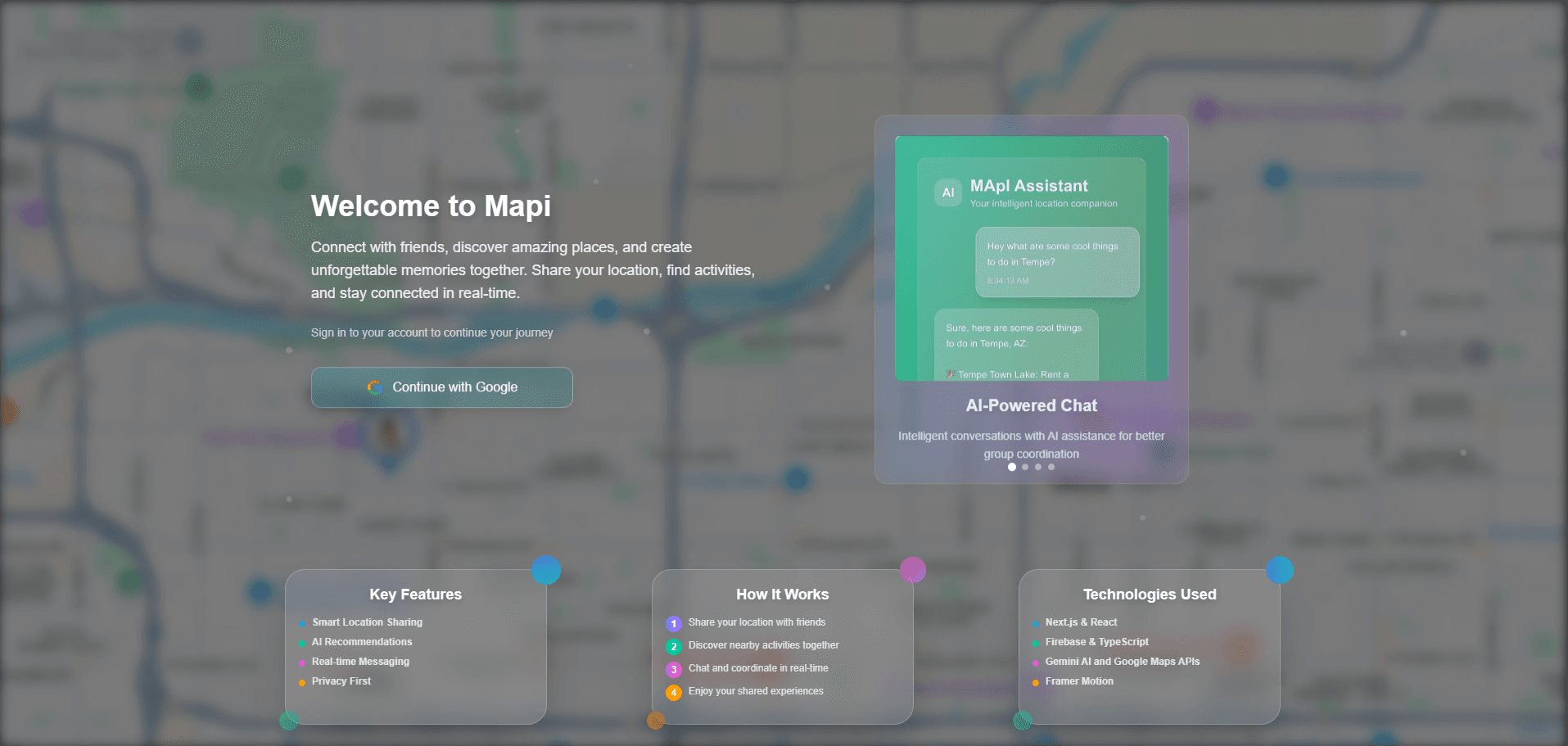
Task: Select the green step 2 number badge
Action: [x=674, y=647]
